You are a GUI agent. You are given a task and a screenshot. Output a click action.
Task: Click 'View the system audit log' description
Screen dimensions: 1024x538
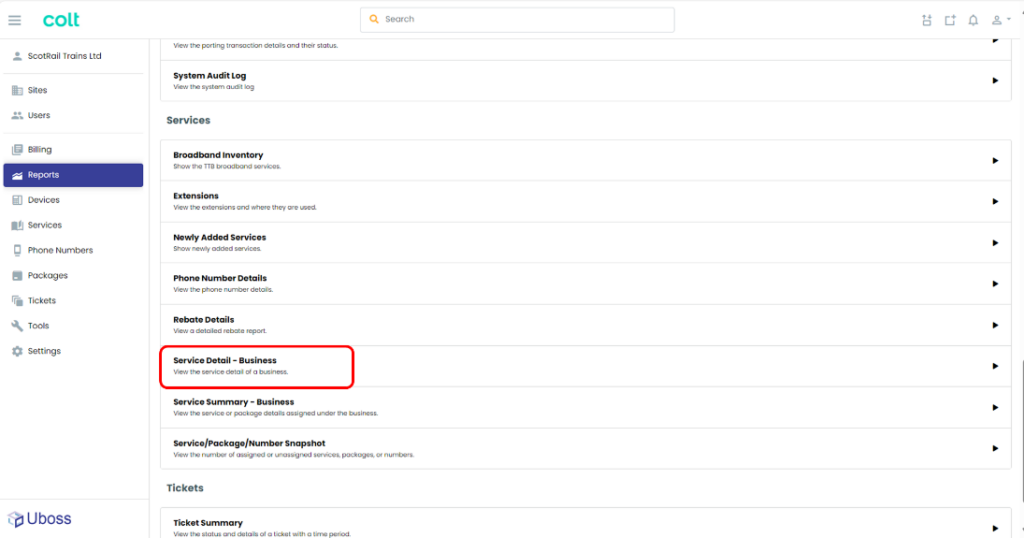click(x=214, y=87)
